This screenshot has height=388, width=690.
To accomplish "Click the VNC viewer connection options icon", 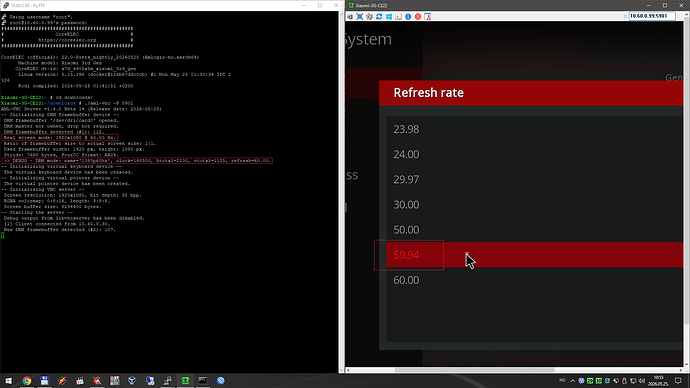I will click(350, 16).
